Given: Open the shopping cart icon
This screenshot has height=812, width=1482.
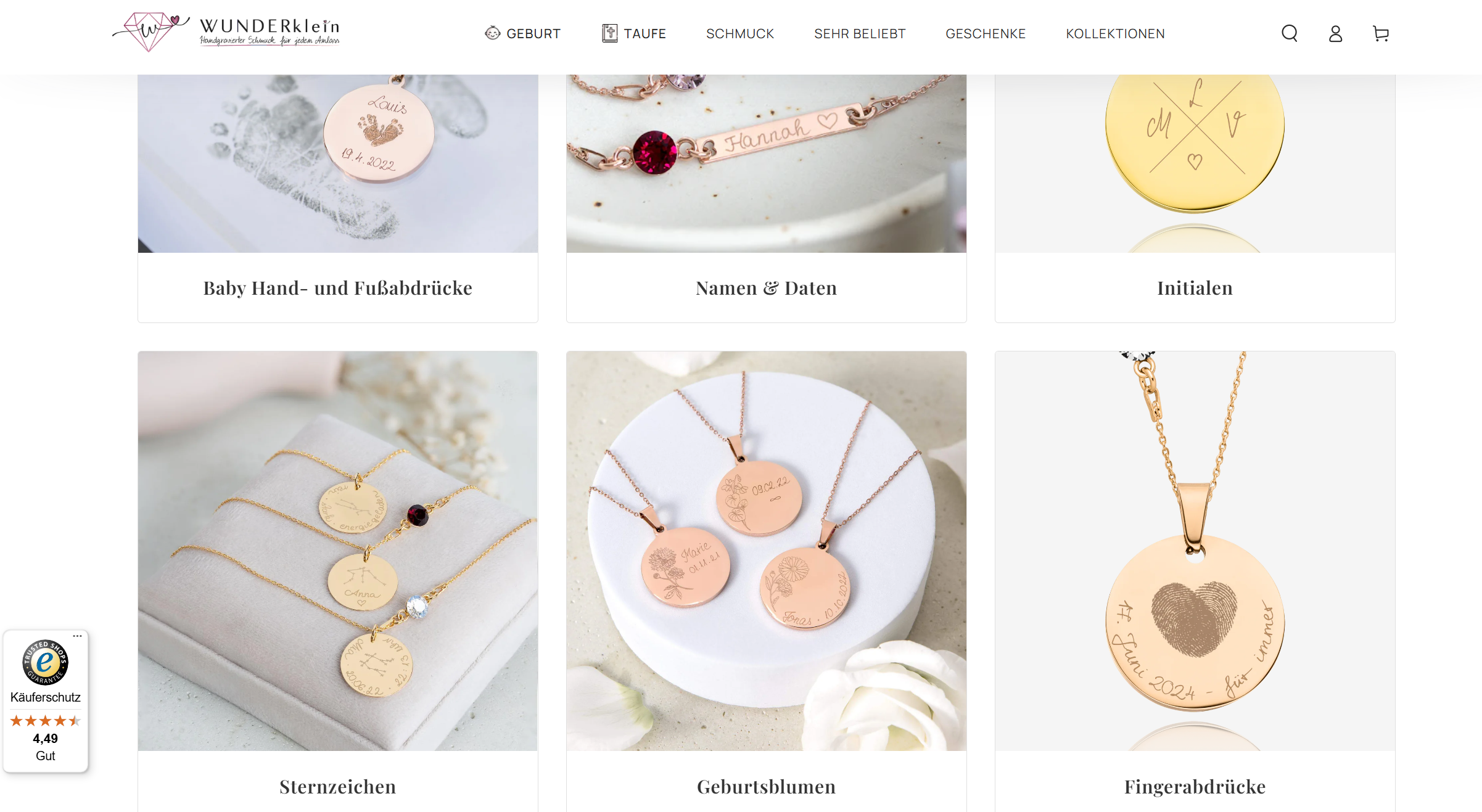Looking at the screenshot, I should click(x=1381, y=33).
